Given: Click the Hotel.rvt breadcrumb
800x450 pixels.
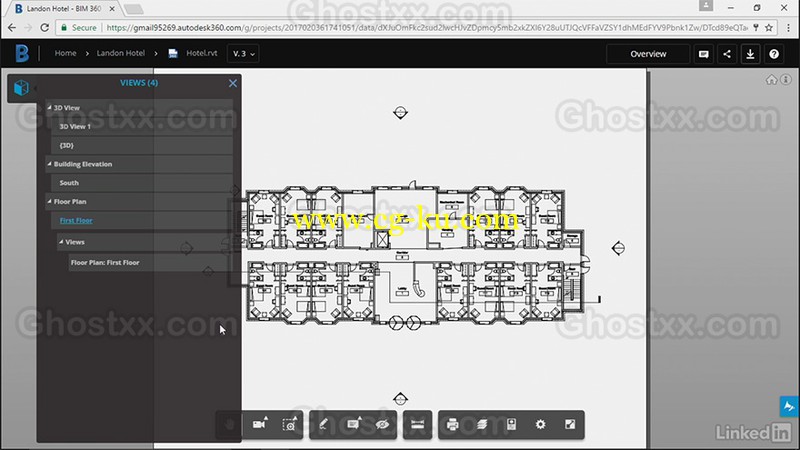Looking at the screenshot, I should (x=202, y=53).
